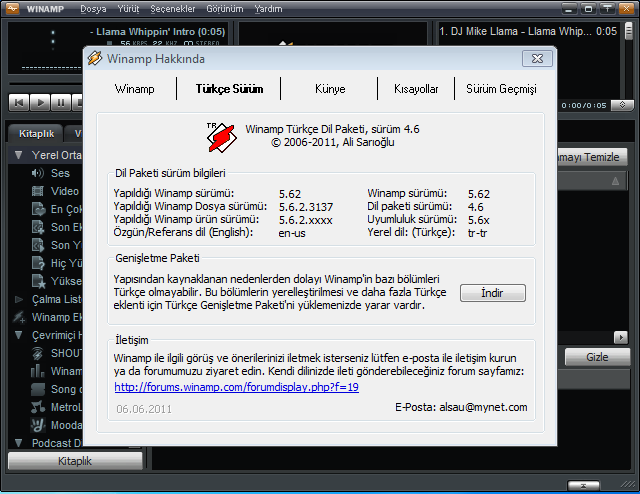Open the Yardım menu

coord(268,9)
